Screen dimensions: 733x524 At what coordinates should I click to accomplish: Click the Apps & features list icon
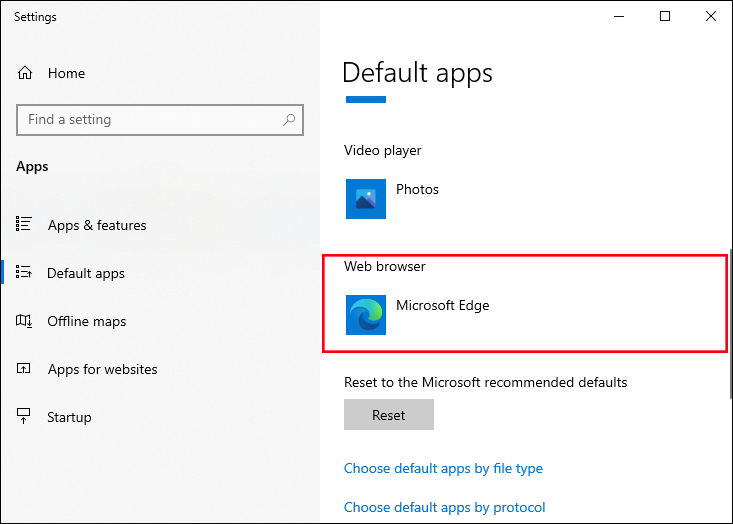[26, 225]
